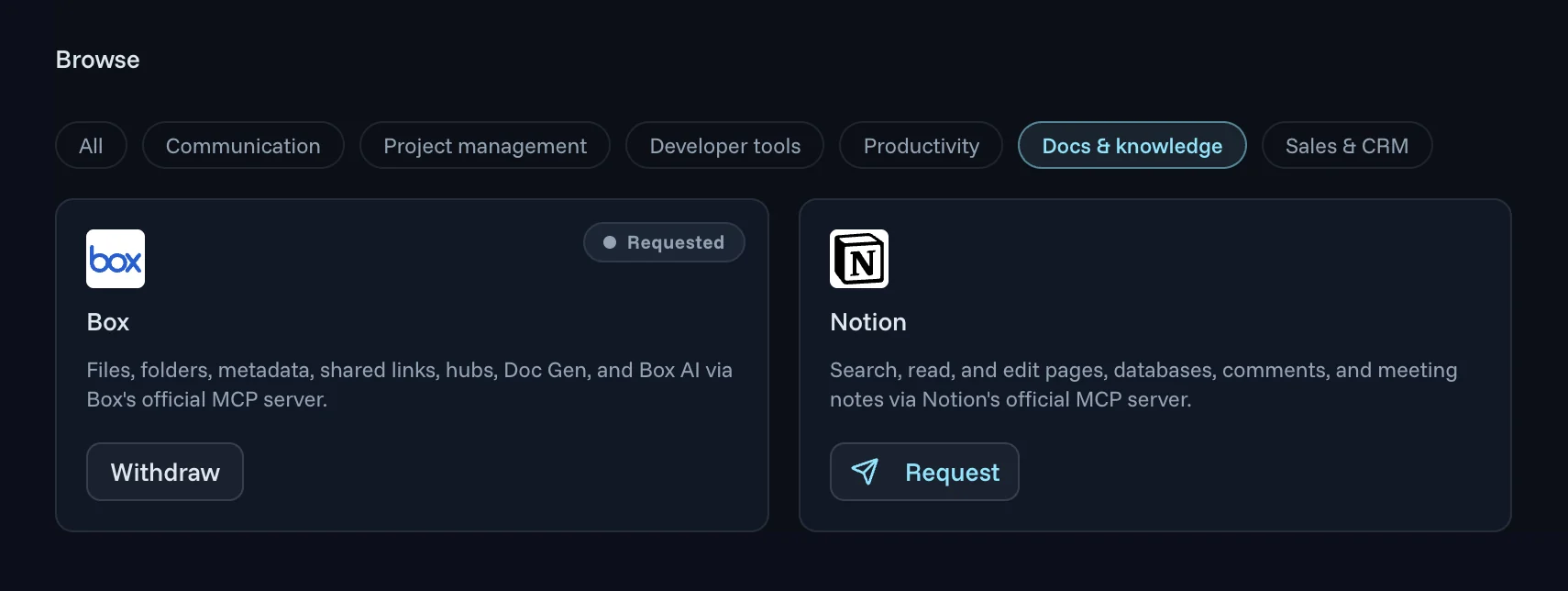Click the Box logo icon
The height and width of the screenshot is (591, 1568).
pos(116,259)
